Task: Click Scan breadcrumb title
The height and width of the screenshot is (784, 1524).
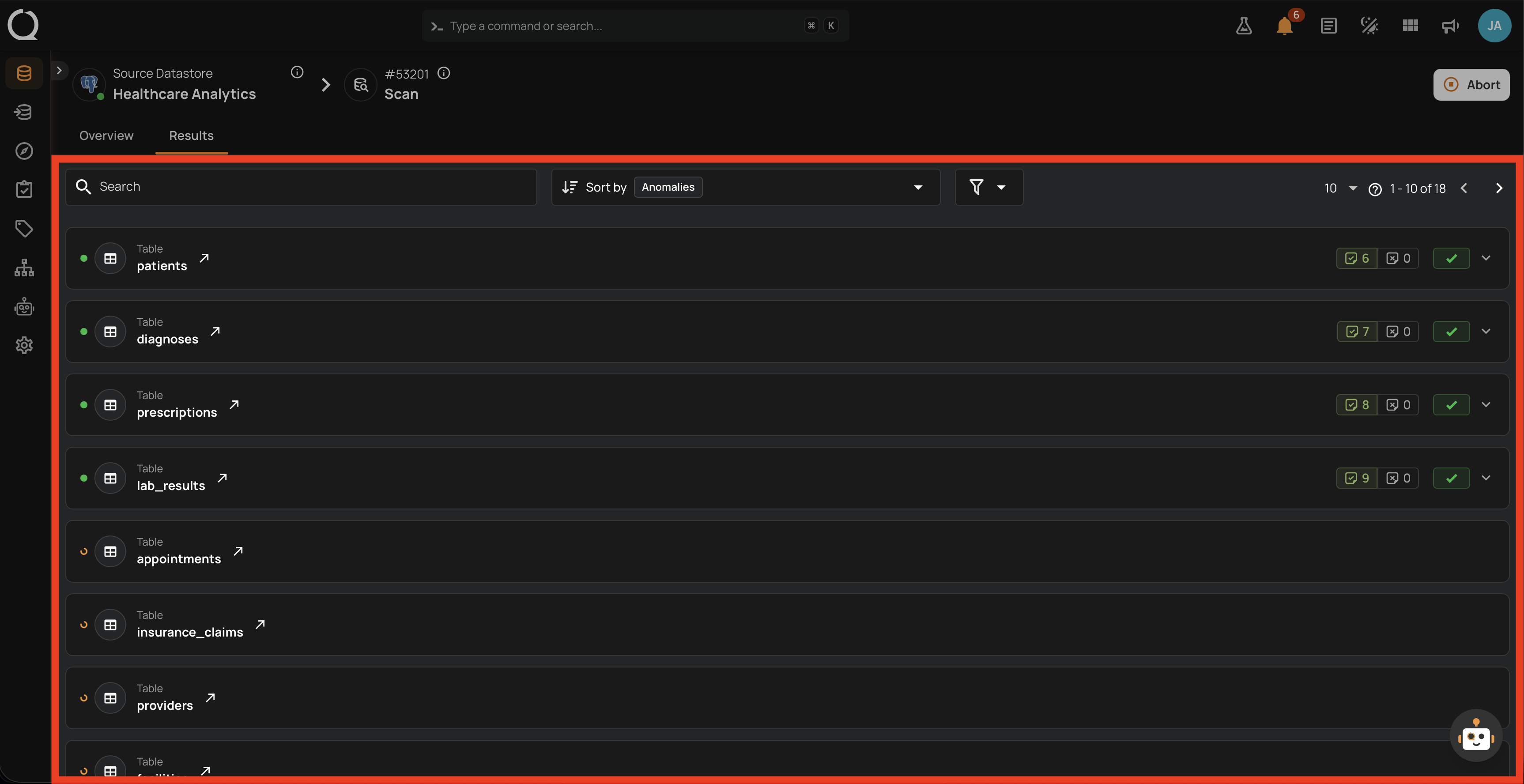Action: [401, 94]
